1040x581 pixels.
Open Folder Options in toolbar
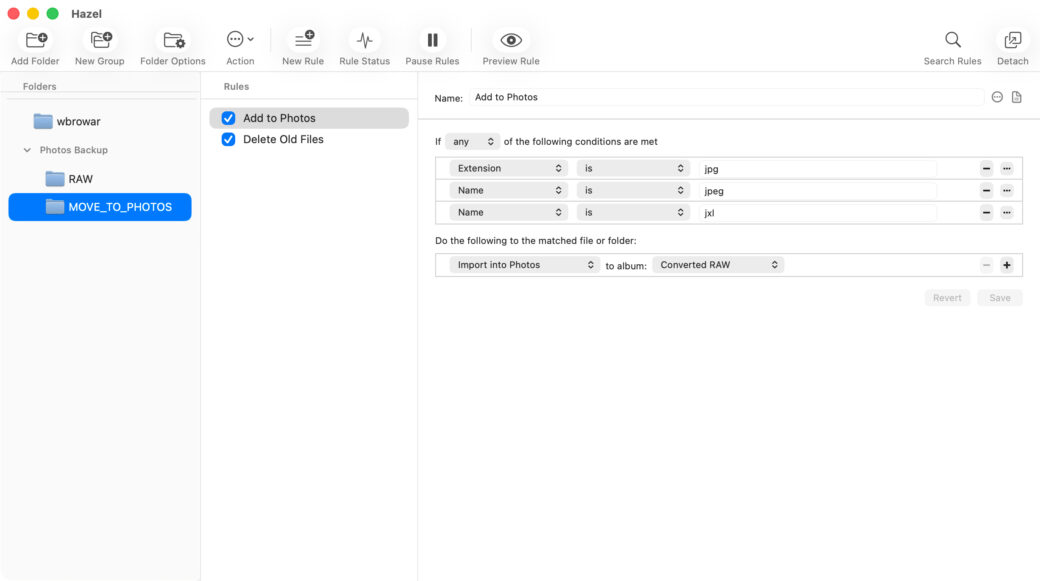(173, 40)
